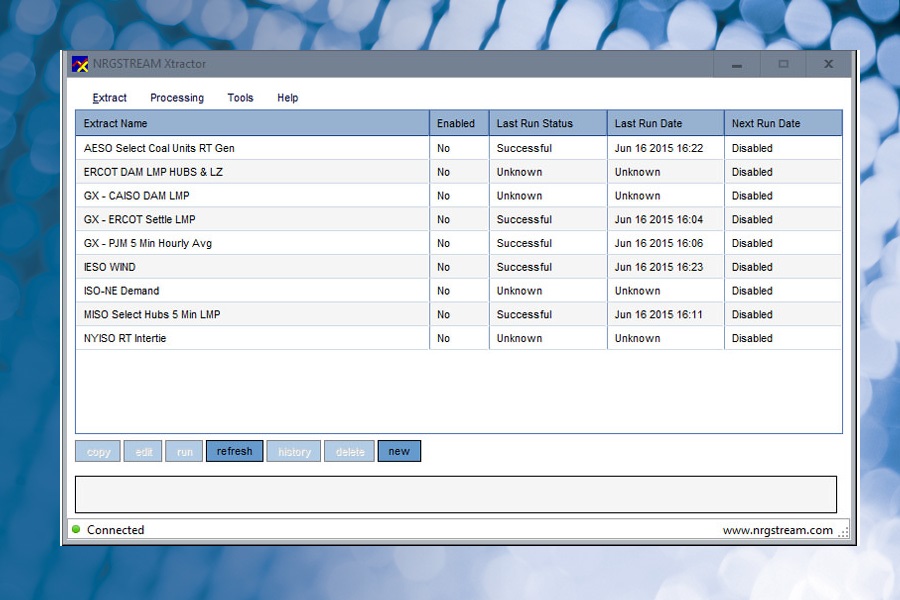
Task: Click the edit button
Action: tap(143, 451)
